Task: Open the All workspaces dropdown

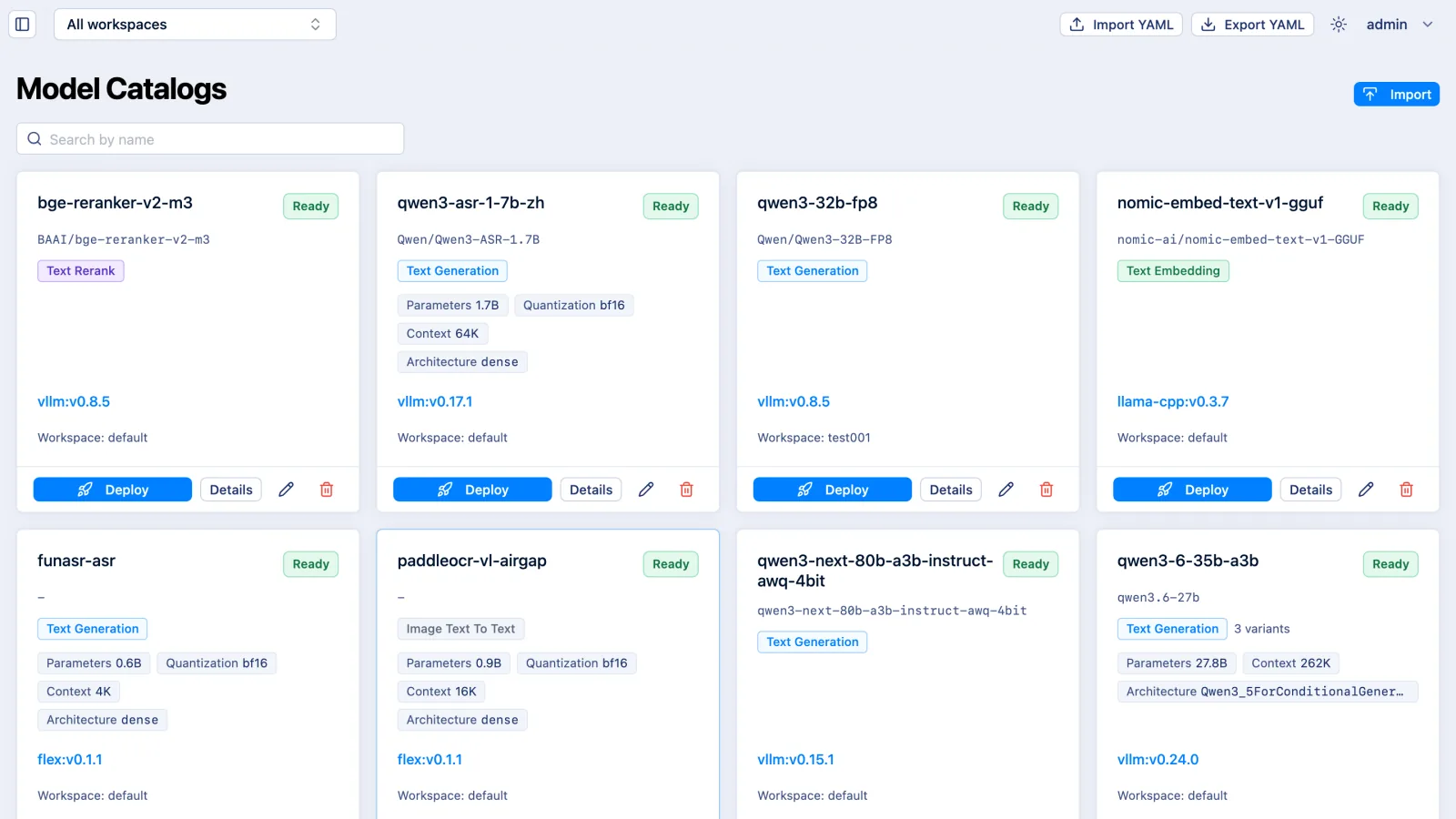Action: [x=195, y=25]
